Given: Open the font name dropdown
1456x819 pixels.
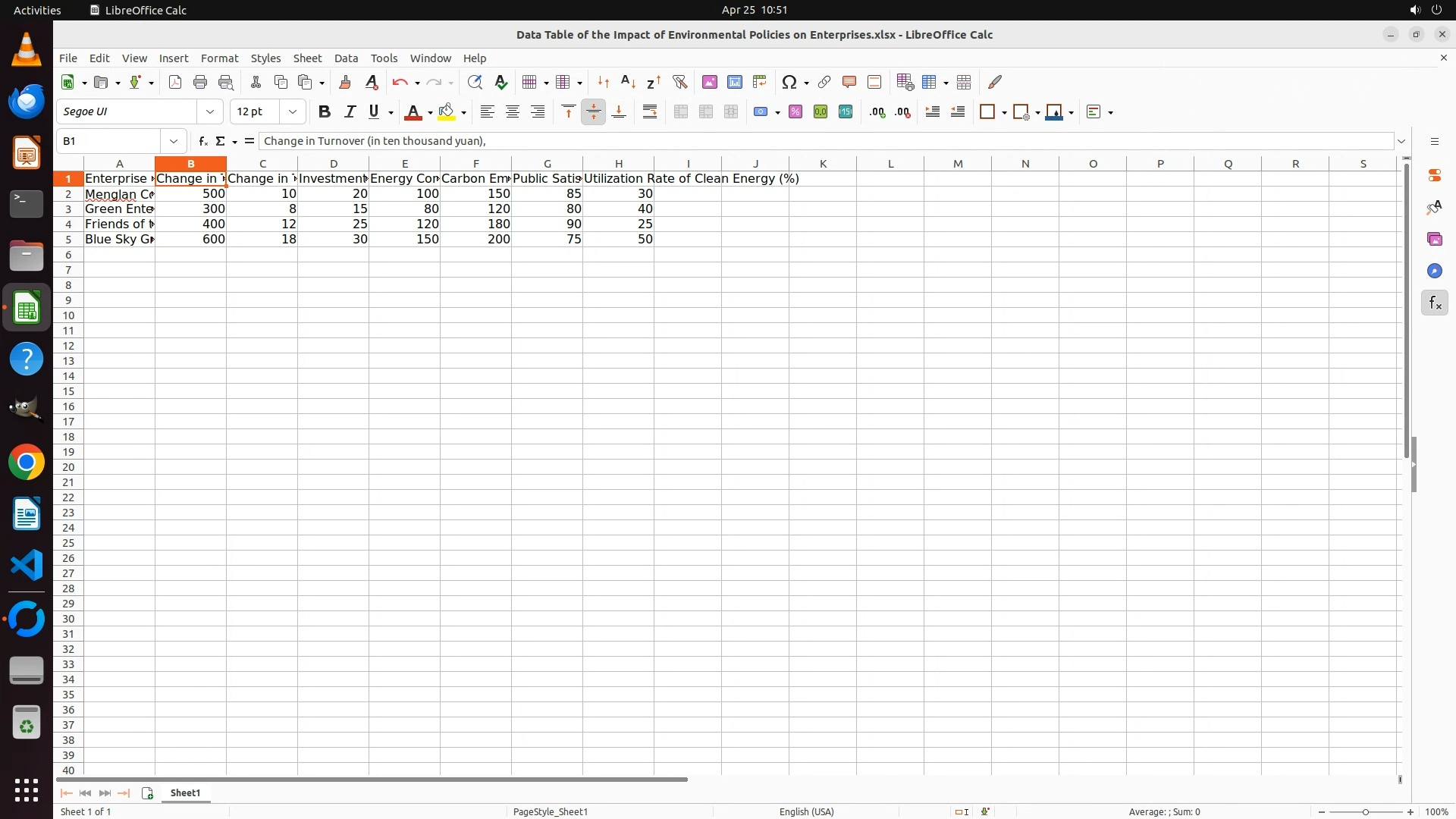Looking at the screenshot, I should (x=210, y=112).
